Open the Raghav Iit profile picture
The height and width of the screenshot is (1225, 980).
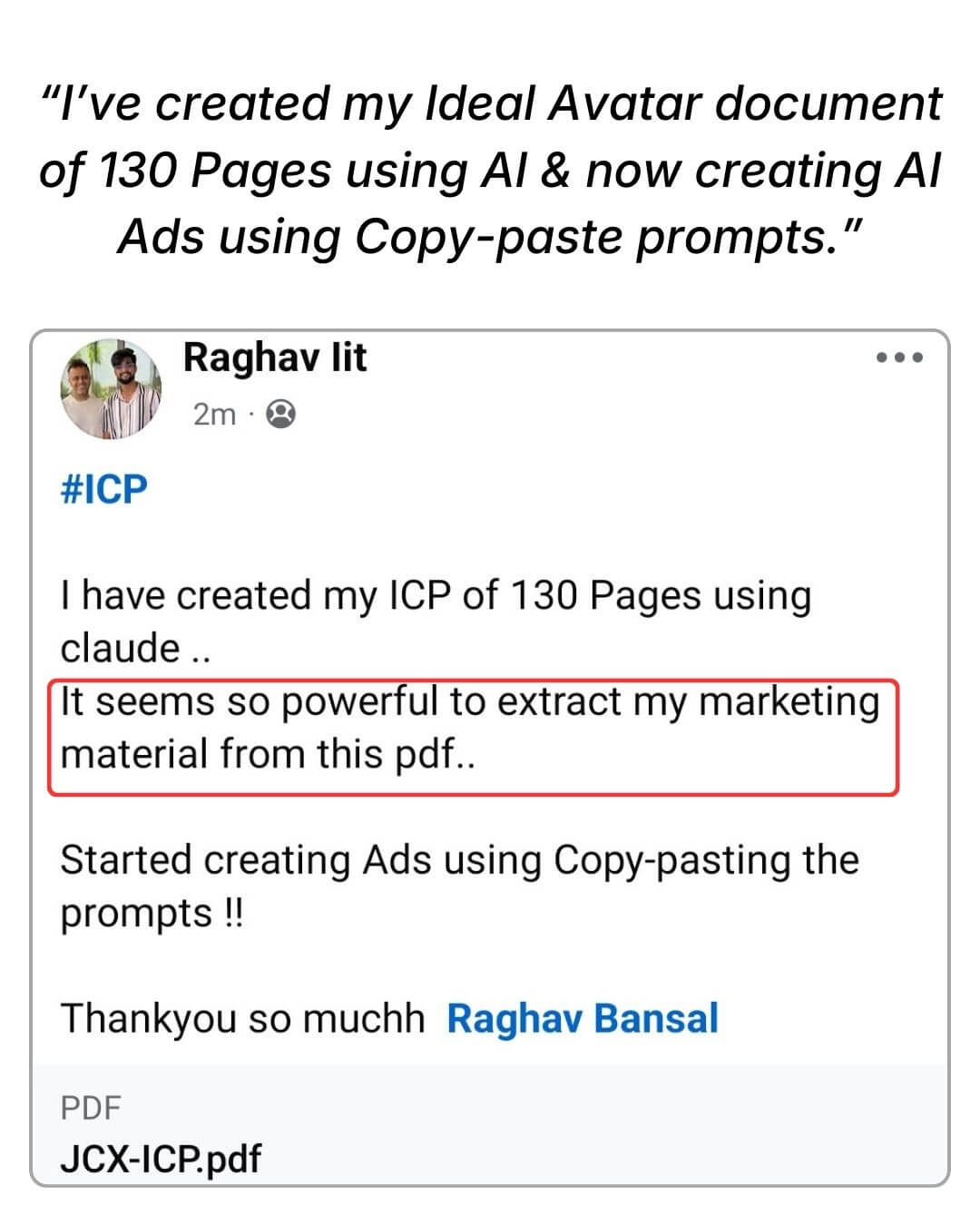[x=111, y=389]
